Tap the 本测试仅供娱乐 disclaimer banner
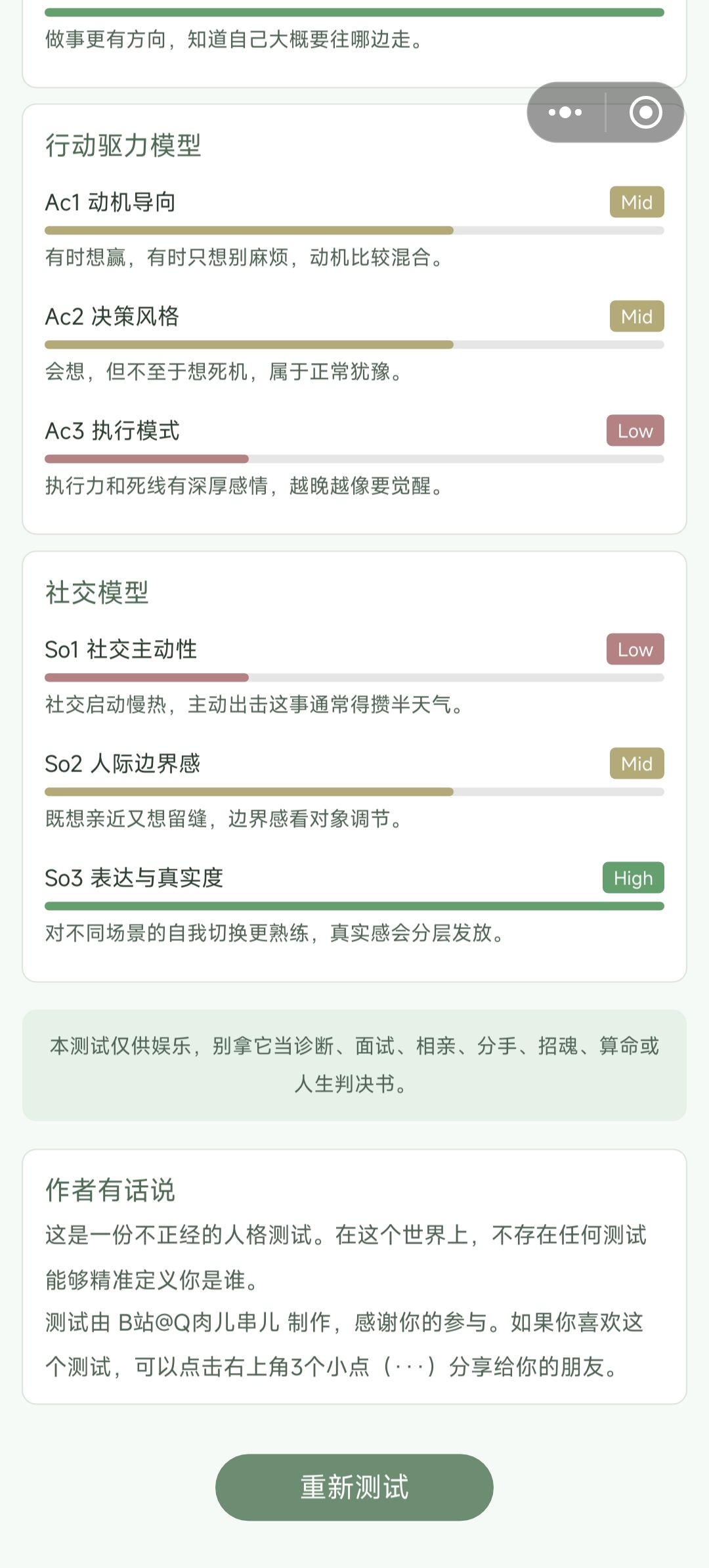Viewport: 709px width, 1568px height. click(x=354, y=1065)
